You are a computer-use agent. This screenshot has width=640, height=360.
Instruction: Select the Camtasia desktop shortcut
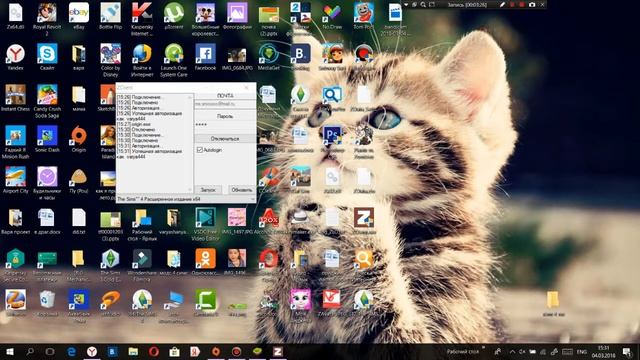click(x=206, y=303)
